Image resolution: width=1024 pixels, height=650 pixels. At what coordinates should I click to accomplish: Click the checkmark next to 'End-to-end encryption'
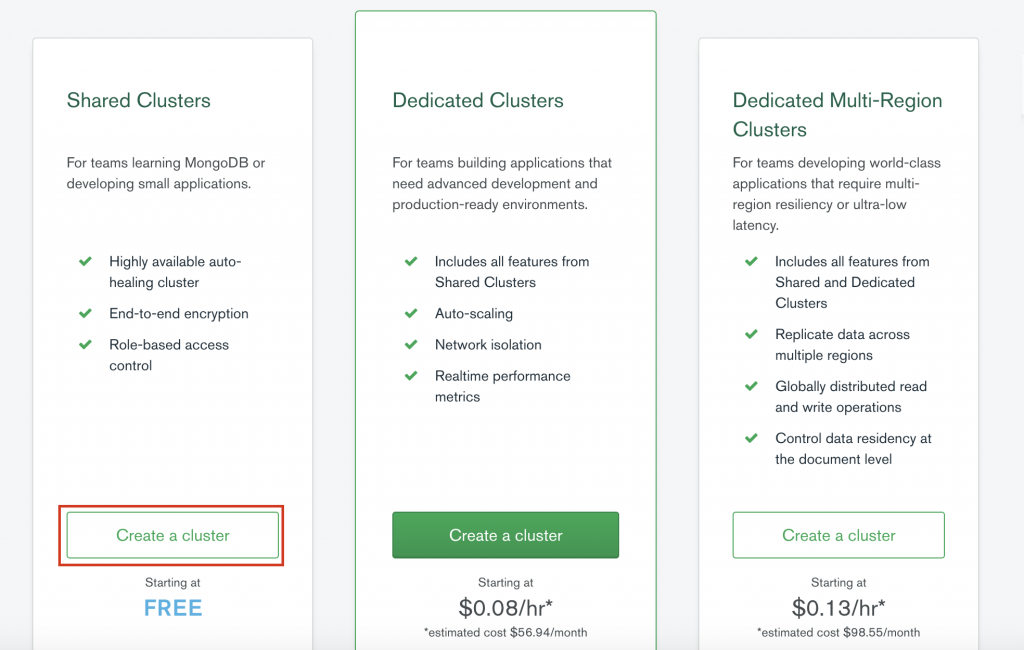[x=86, y=314]
